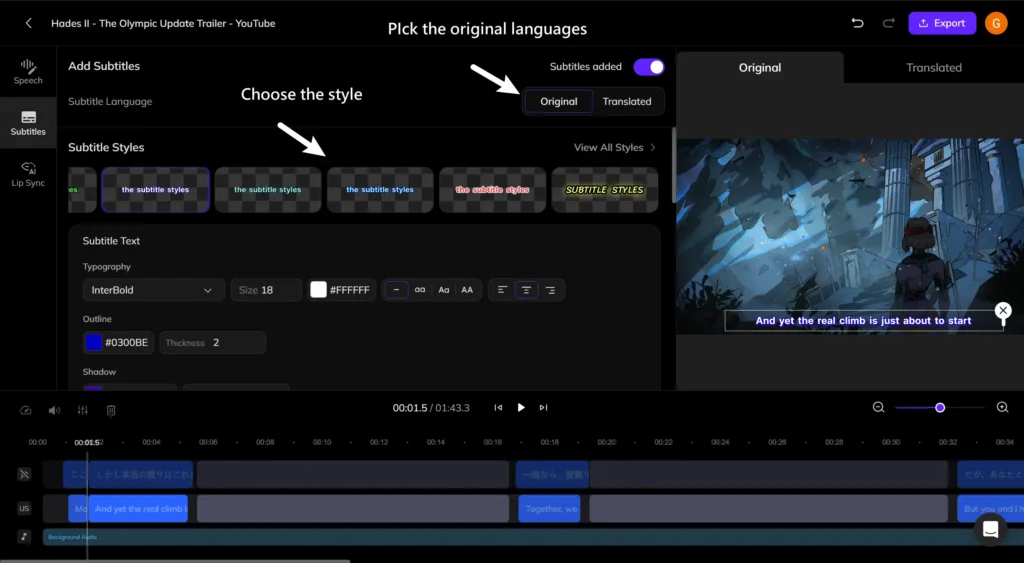Edit the outline Thickness field
The height and width of the screenshot is (563, 1024).
click(212, 342)
